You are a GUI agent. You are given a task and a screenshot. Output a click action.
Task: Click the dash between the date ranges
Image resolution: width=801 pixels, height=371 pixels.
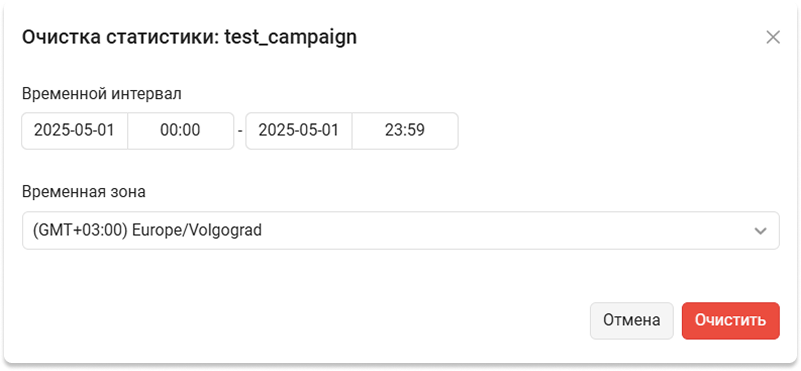pos(240,132)
